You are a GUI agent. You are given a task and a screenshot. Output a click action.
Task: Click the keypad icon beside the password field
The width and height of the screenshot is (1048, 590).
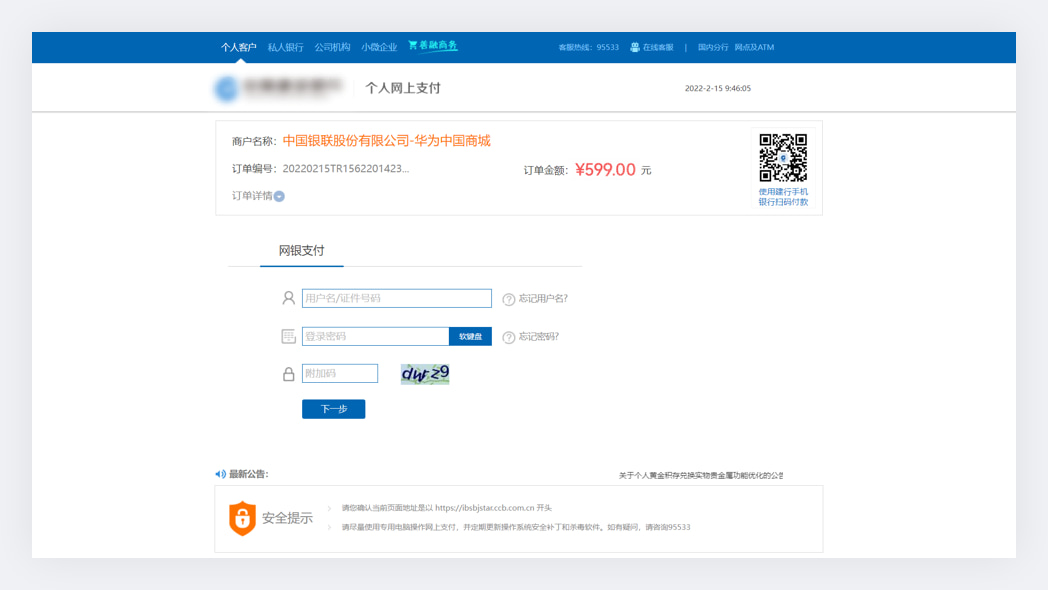coord(289,337)
